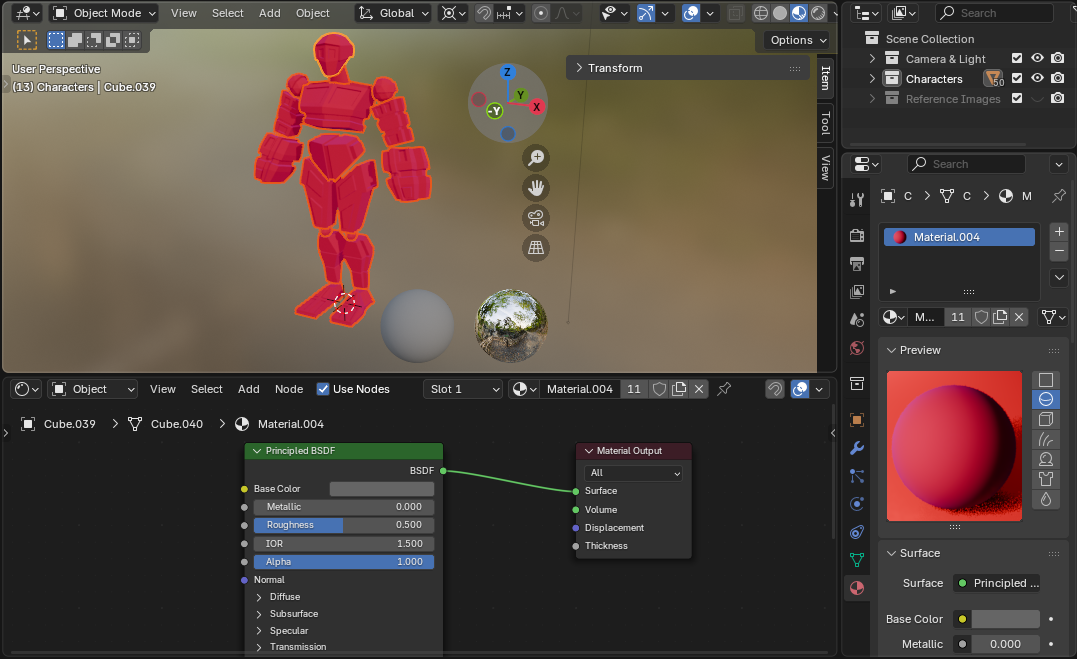
Task: Uncheck Use Nodes checkbox
Action: point(323,389)
